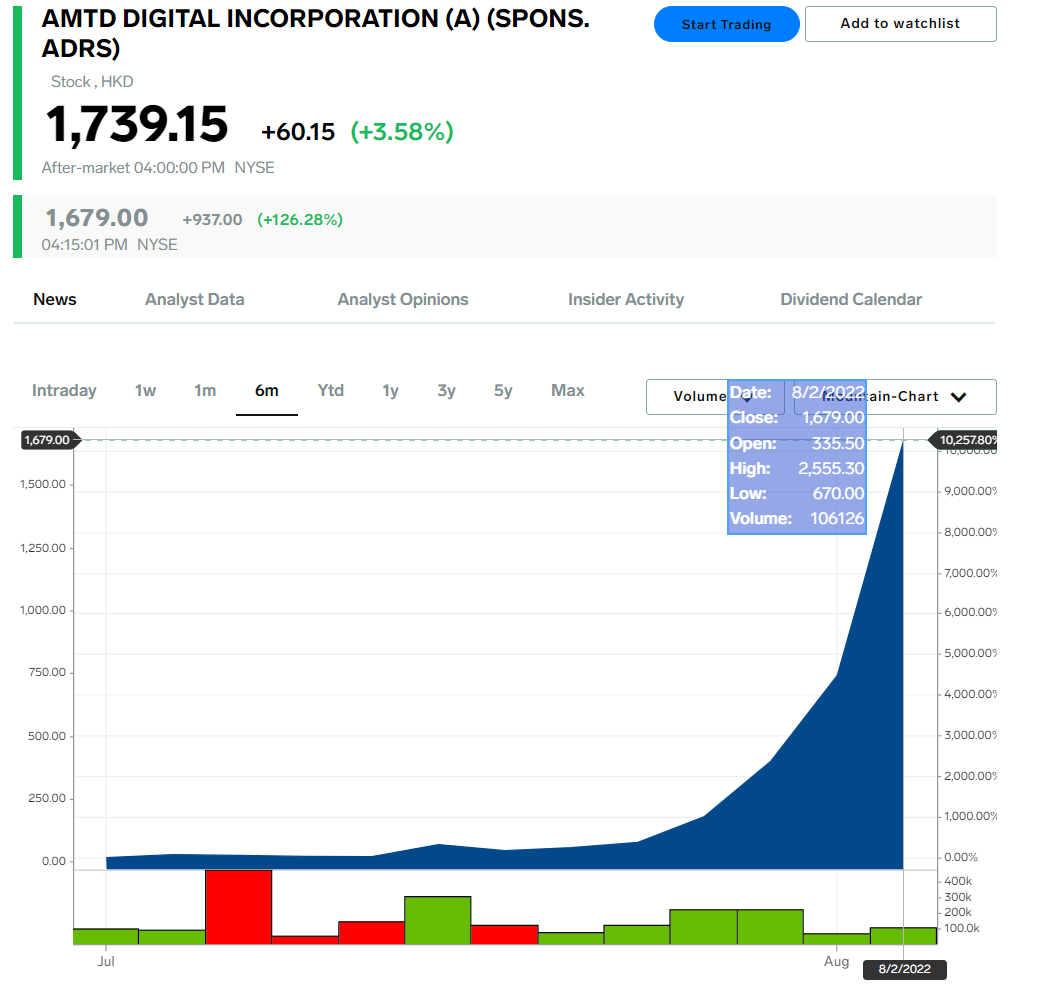Expand the Volume dropdown chevron arrow
The height and width of the screenshot is (994, 1038).
(746, 397)
